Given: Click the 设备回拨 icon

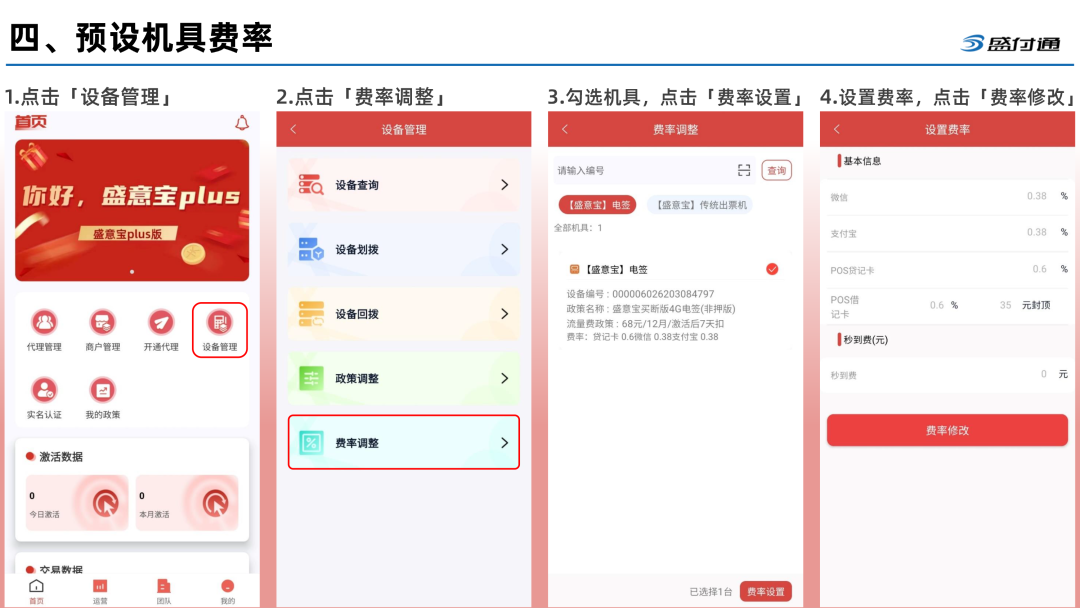Looking at the screenshot, I should click(311, 314).
